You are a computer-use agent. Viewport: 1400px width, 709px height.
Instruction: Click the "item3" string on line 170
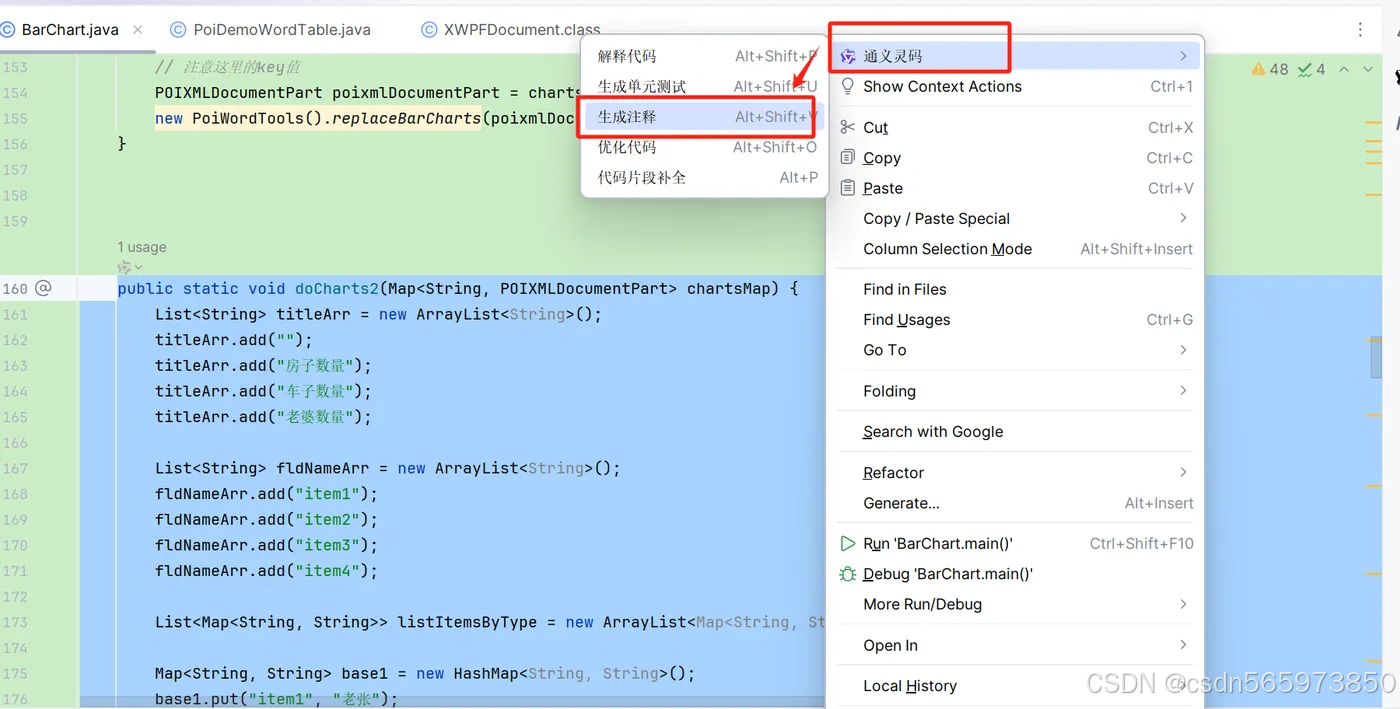pos(328,545)
